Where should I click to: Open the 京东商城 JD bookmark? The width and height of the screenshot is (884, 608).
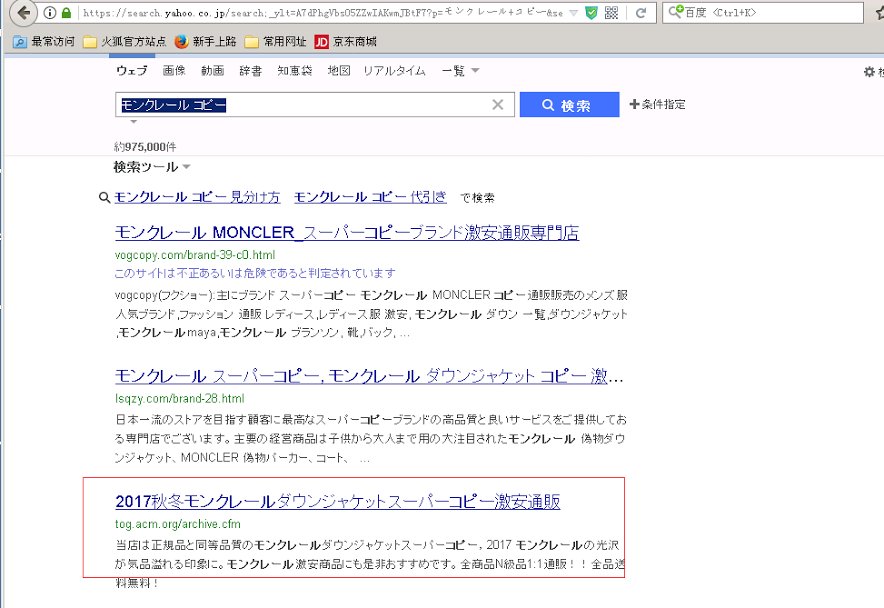tap(346, 42)
